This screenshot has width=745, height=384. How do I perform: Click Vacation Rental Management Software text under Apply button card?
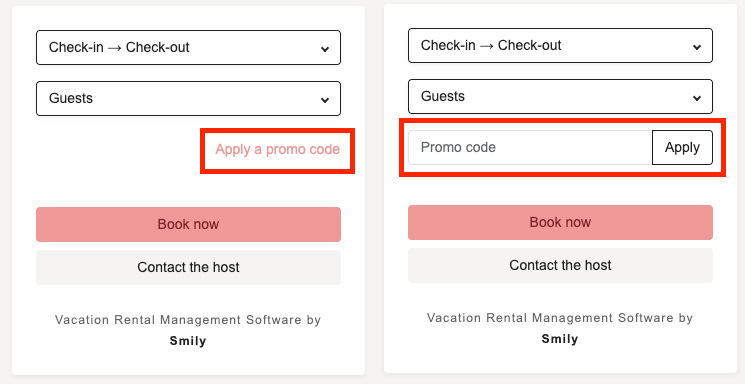(x=550, y=317)
